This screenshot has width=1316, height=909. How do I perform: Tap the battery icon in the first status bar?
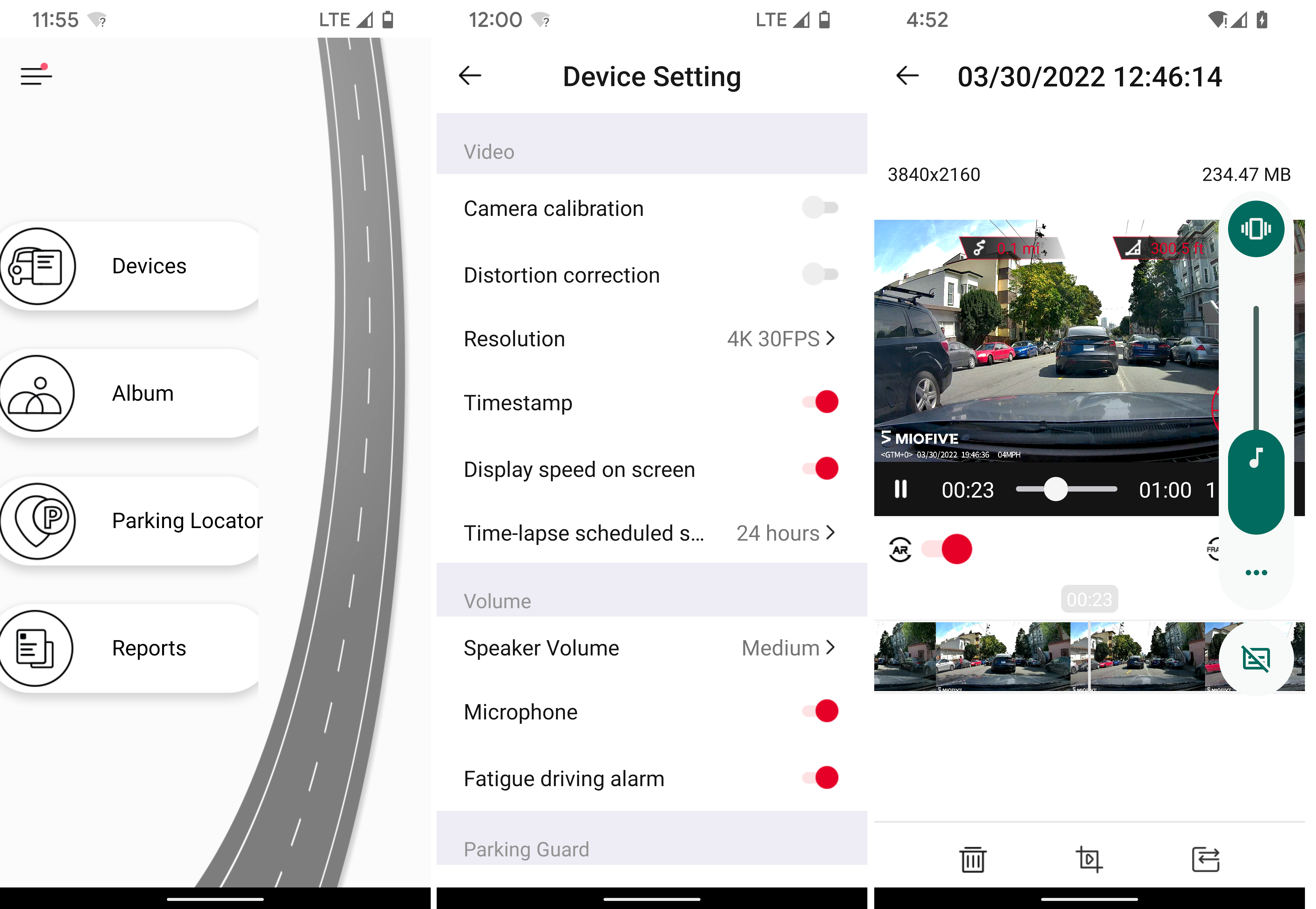tap(387, 20)
